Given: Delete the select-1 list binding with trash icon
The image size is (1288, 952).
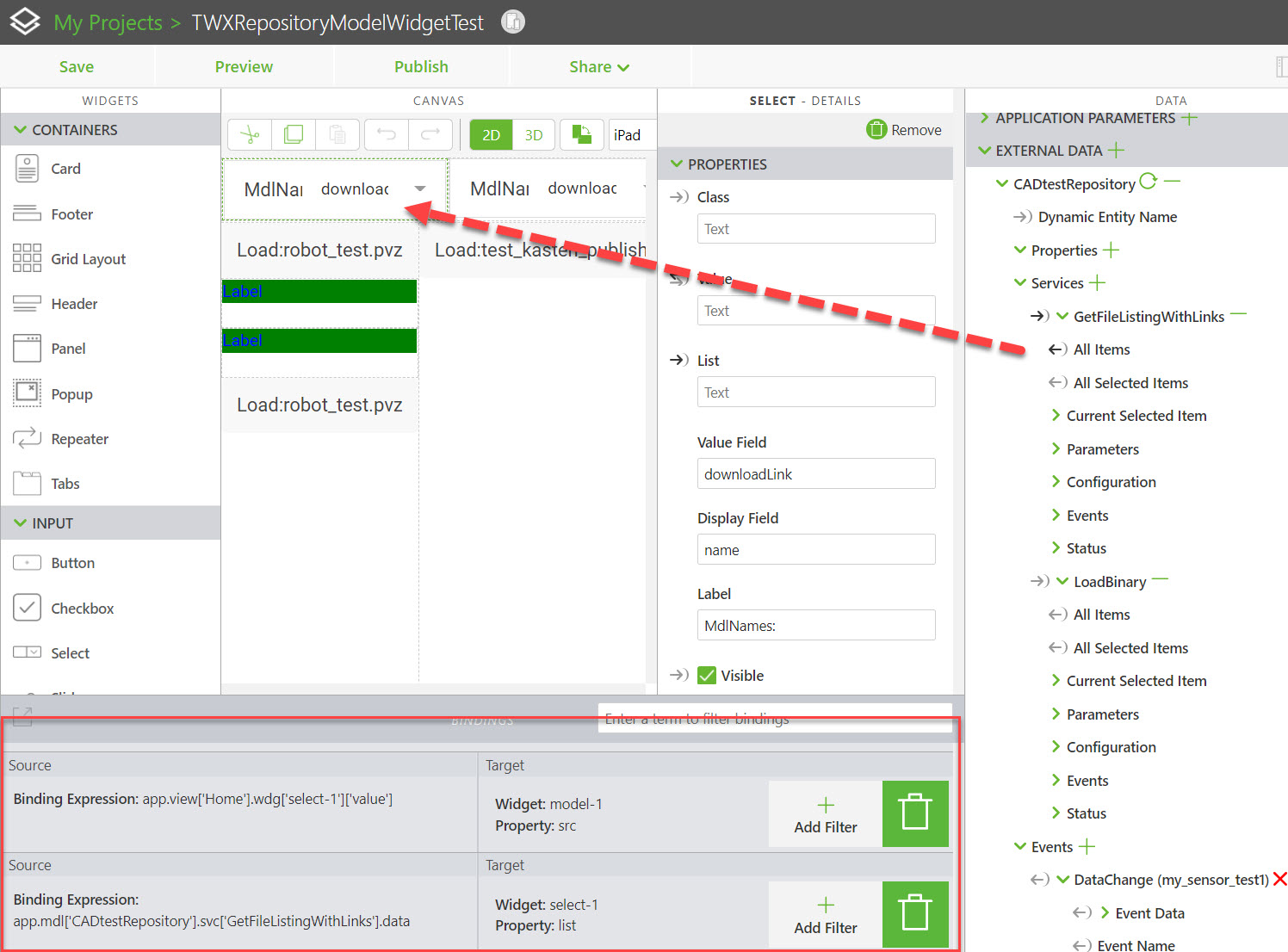Looking at the screenshot, I should [x=915, y=913].
